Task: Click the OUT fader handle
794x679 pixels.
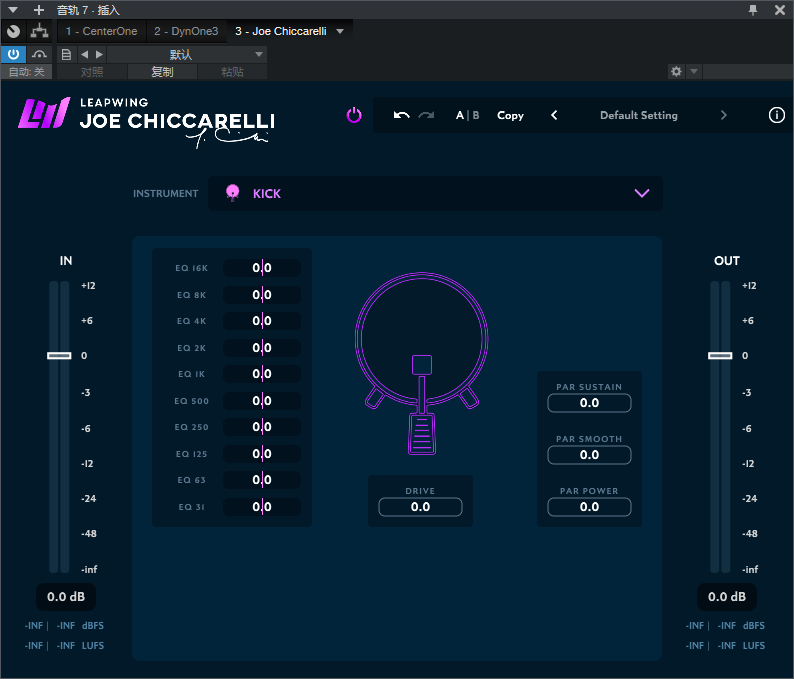Action: 720,355
